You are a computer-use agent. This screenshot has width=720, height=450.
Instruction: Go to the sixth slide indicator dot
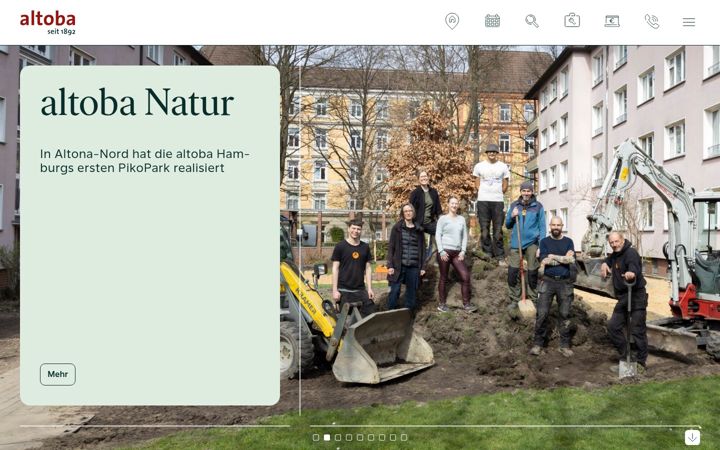pos(371,438)
